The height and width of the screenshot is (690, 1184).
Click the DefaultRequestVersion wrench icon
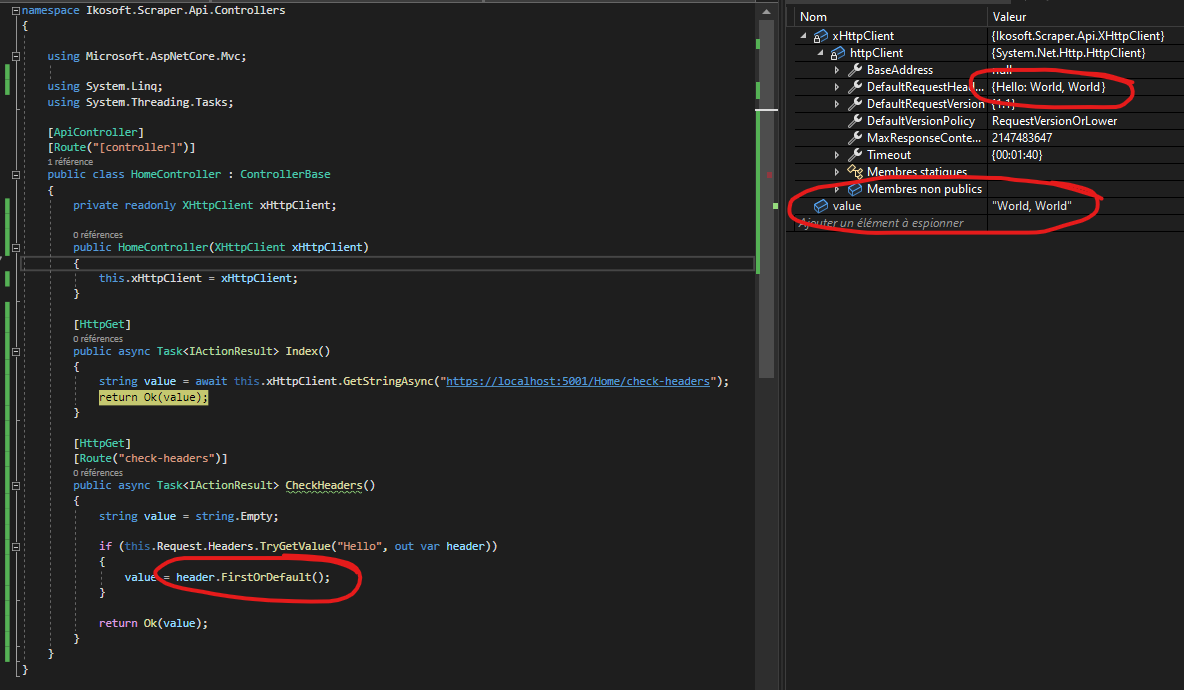point(855,103)
